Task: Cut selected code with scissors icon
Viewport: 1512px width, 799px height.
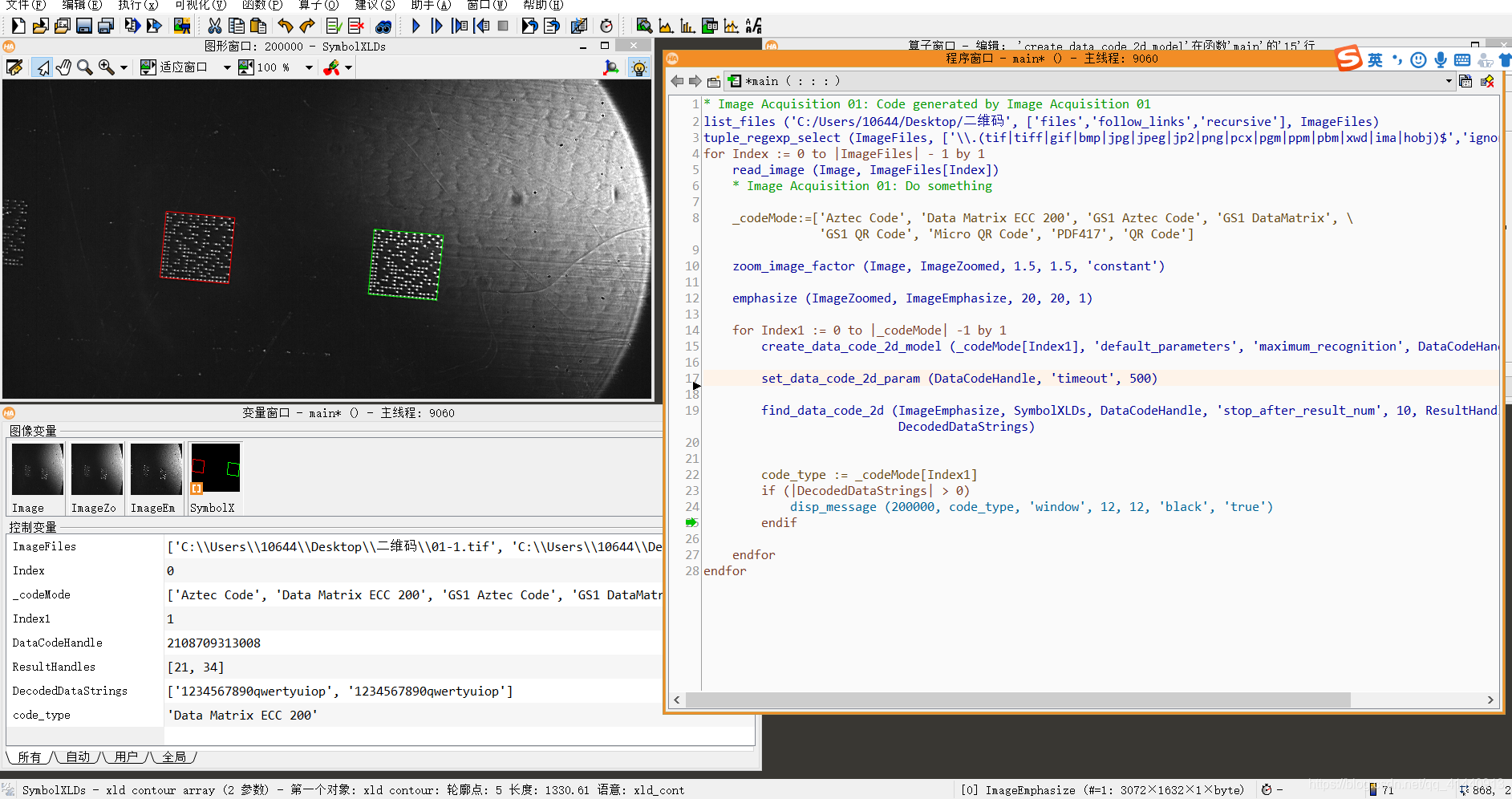Action: click(214, 26)
